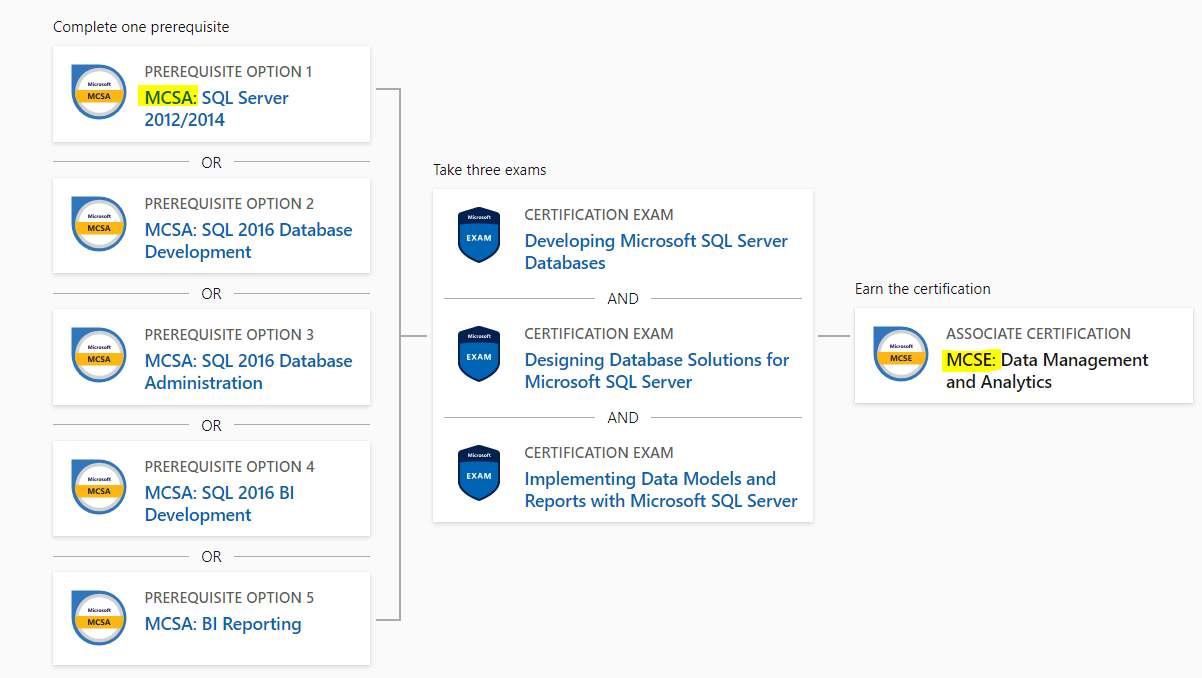The width and height of the screenshot is (1202, 678).
Task: Click the MCSA badge beside BI Reporting
Action: click(x=99, y=618)
